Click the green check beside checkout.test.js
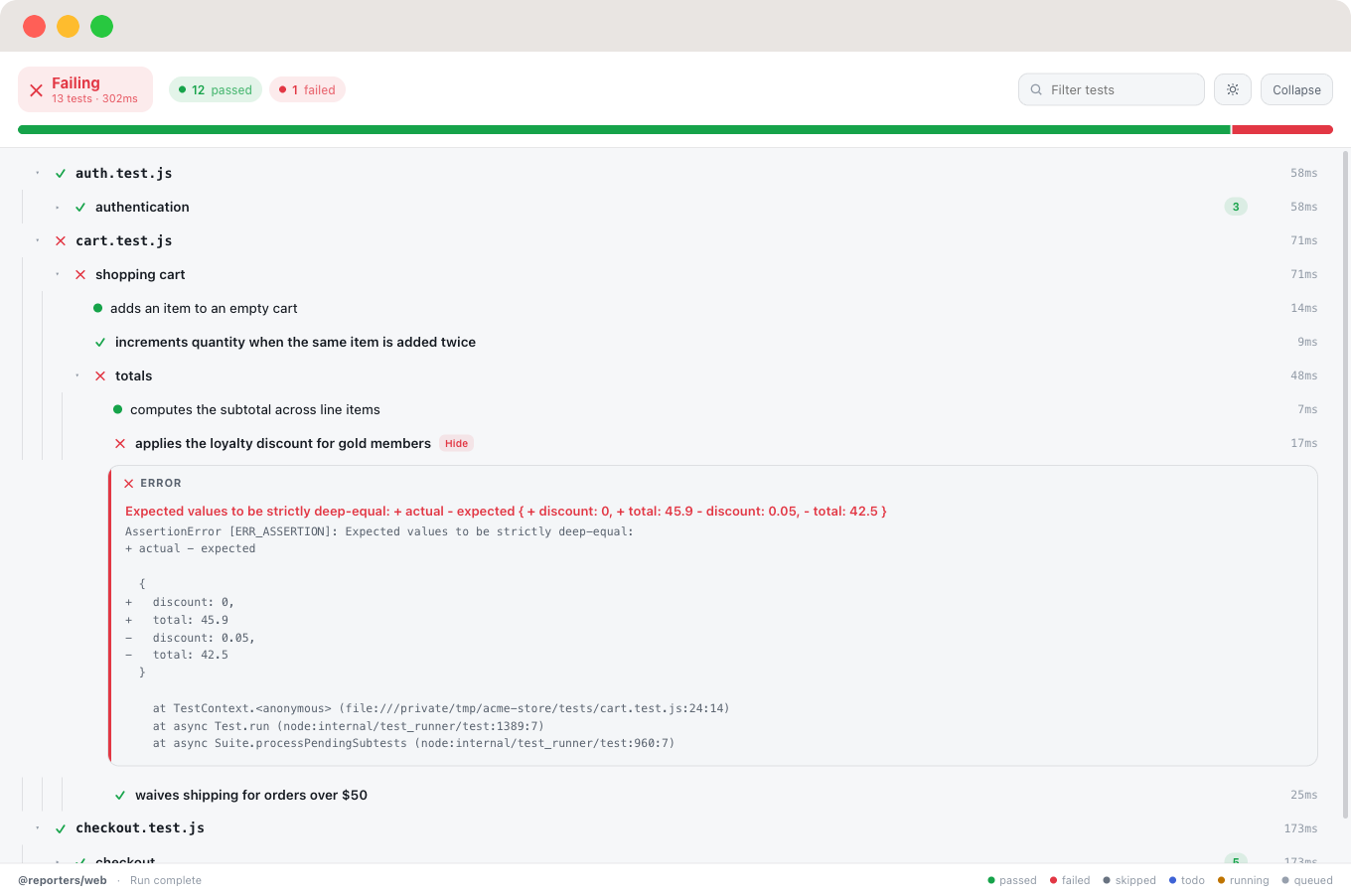 point(61,828)
